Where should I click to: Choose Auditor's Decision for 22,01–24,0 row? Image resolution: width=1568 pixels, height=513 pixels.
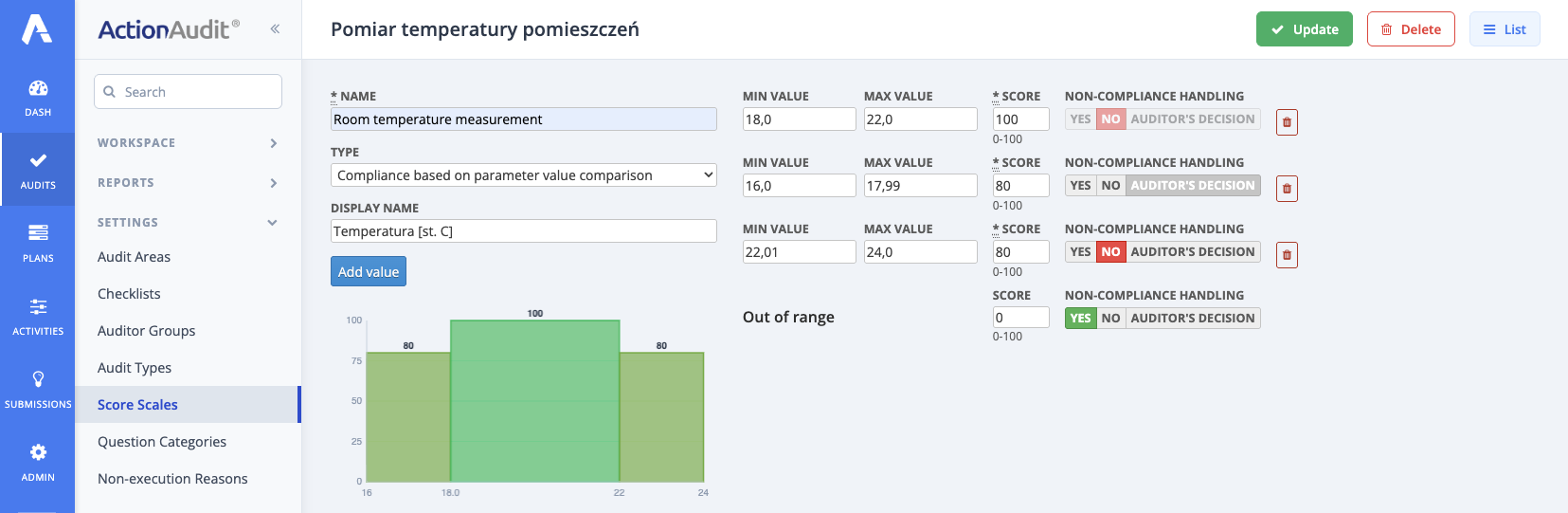pyautogui.click(x=1192, y=252)
